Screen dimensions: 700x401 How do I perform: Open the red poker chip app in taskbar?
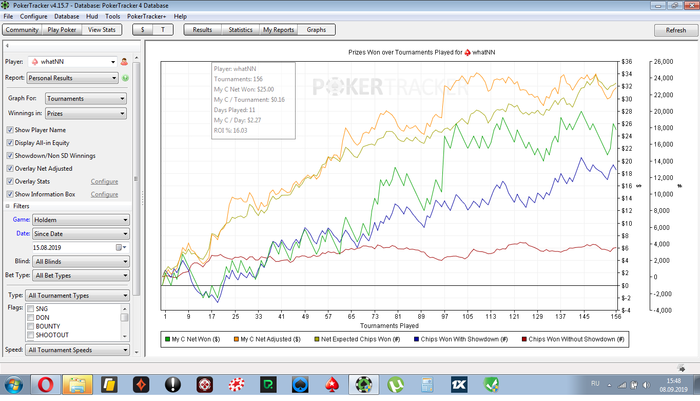click(x=237, y=384)
